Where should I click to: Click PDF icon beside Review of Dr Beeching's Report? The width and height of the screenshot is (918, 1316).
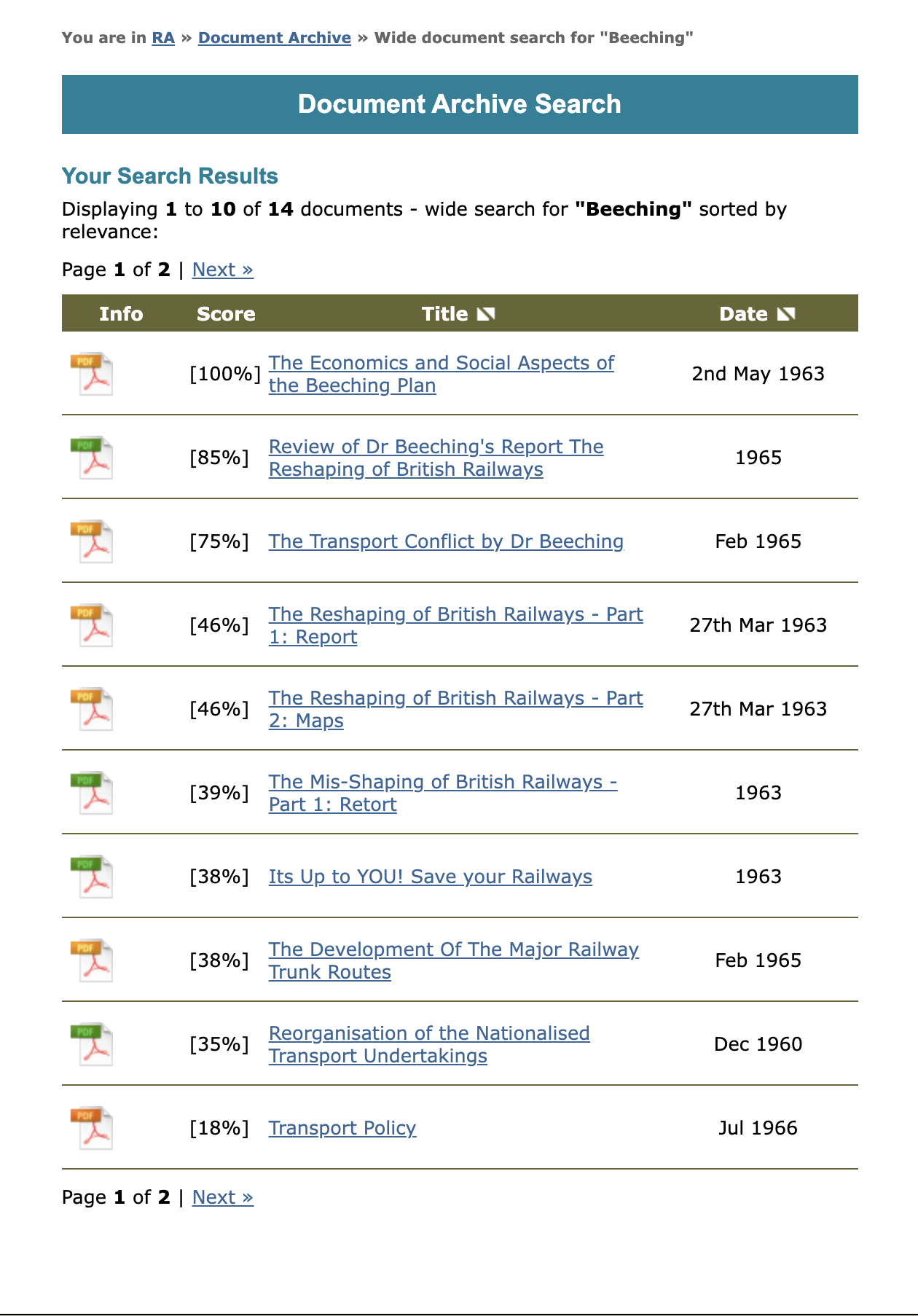point(92,458)
